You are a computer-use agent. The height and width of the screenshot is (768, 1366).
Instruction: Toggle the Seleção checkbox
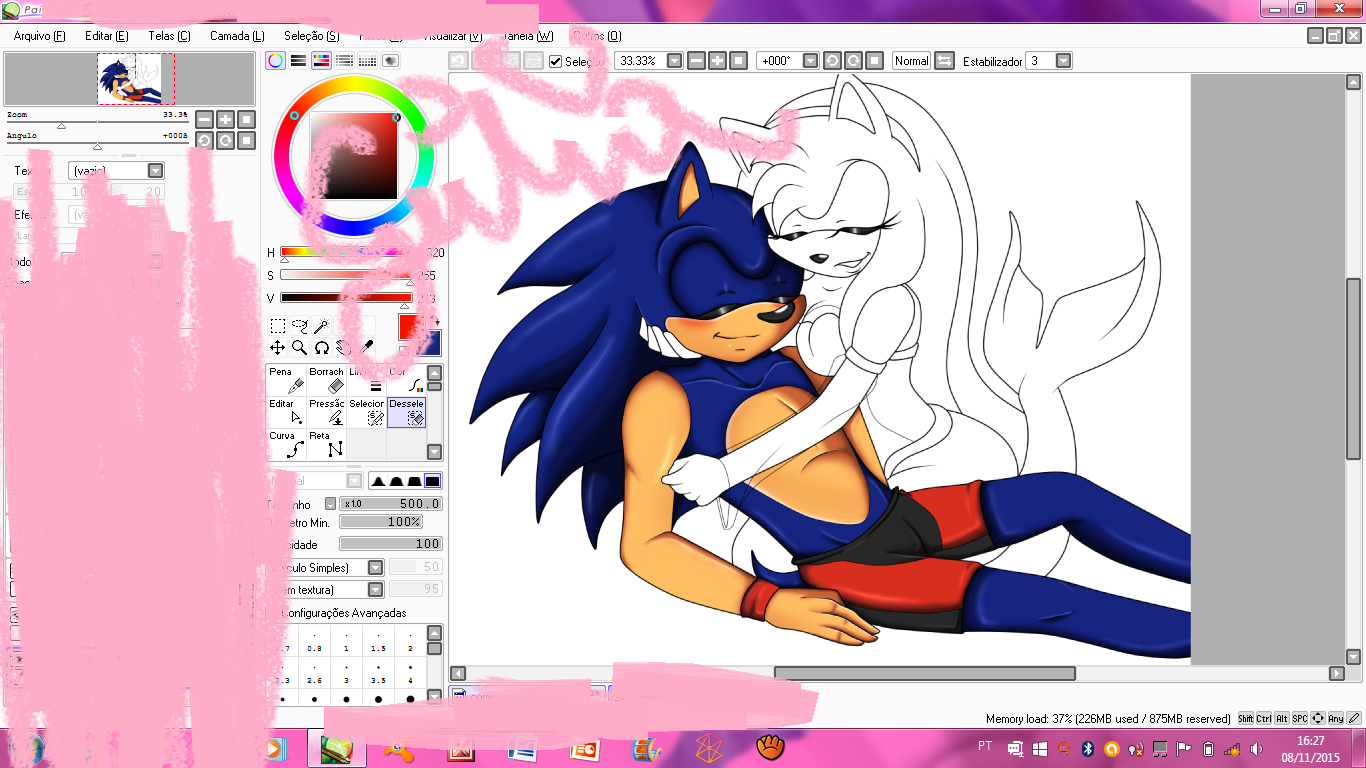point(556,61)
